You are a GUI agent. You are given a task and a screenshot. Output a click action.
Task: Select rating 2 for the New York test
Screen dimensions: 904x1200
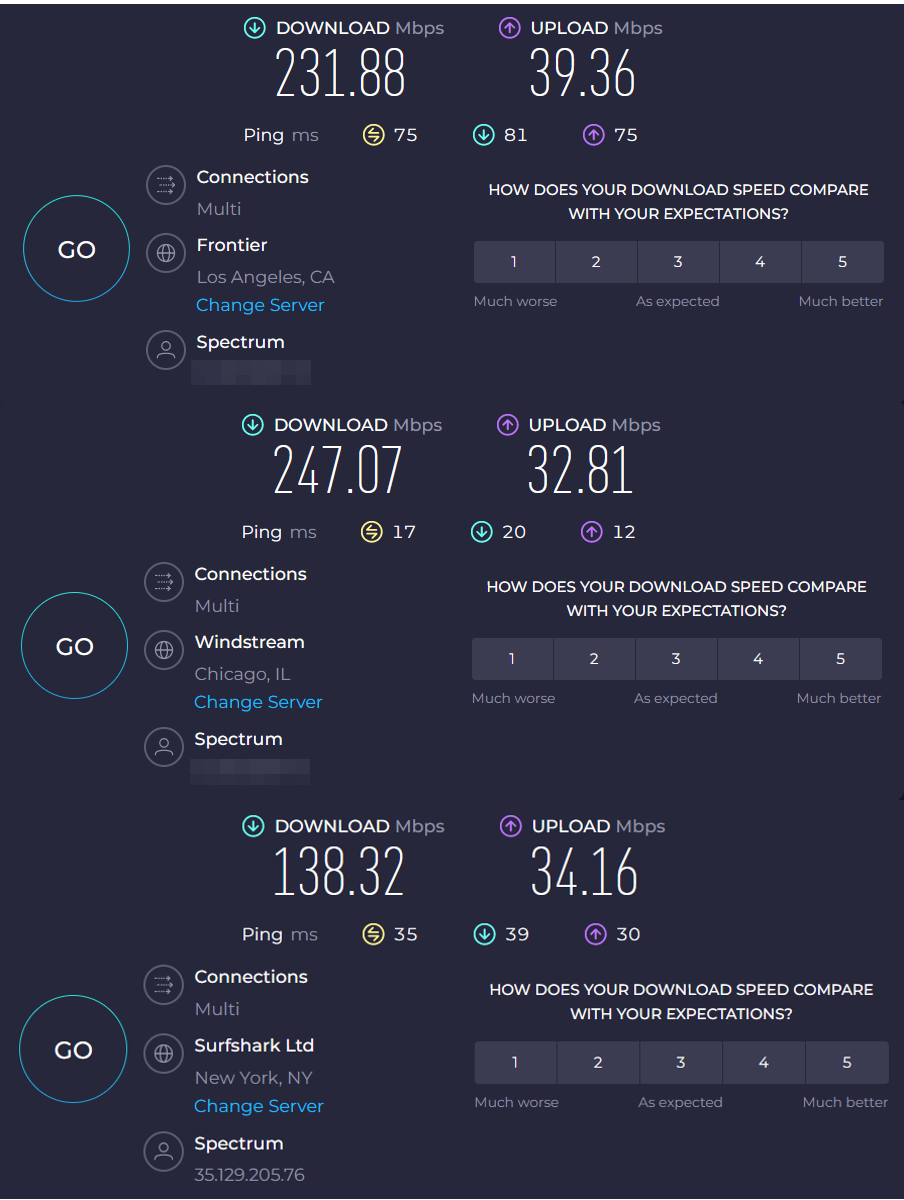pos(598,1062)
